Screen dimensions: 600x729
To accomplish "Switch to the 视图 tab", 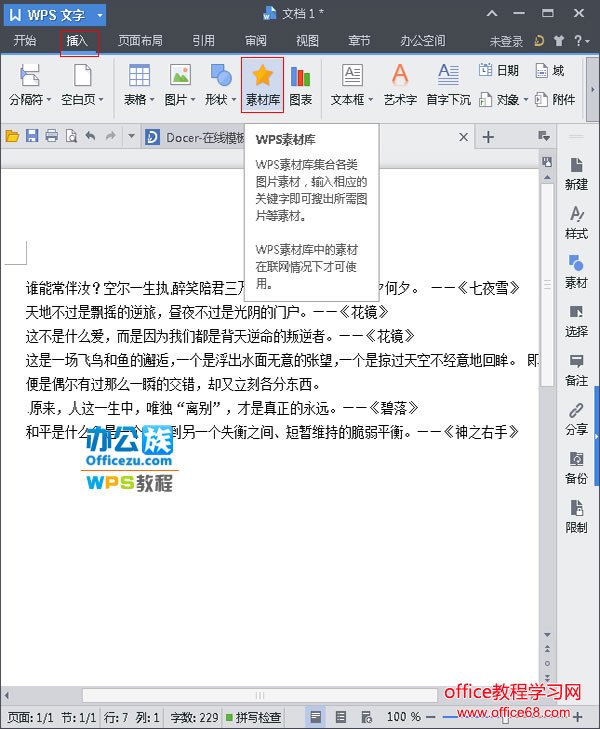I will [x=307, y=41].
